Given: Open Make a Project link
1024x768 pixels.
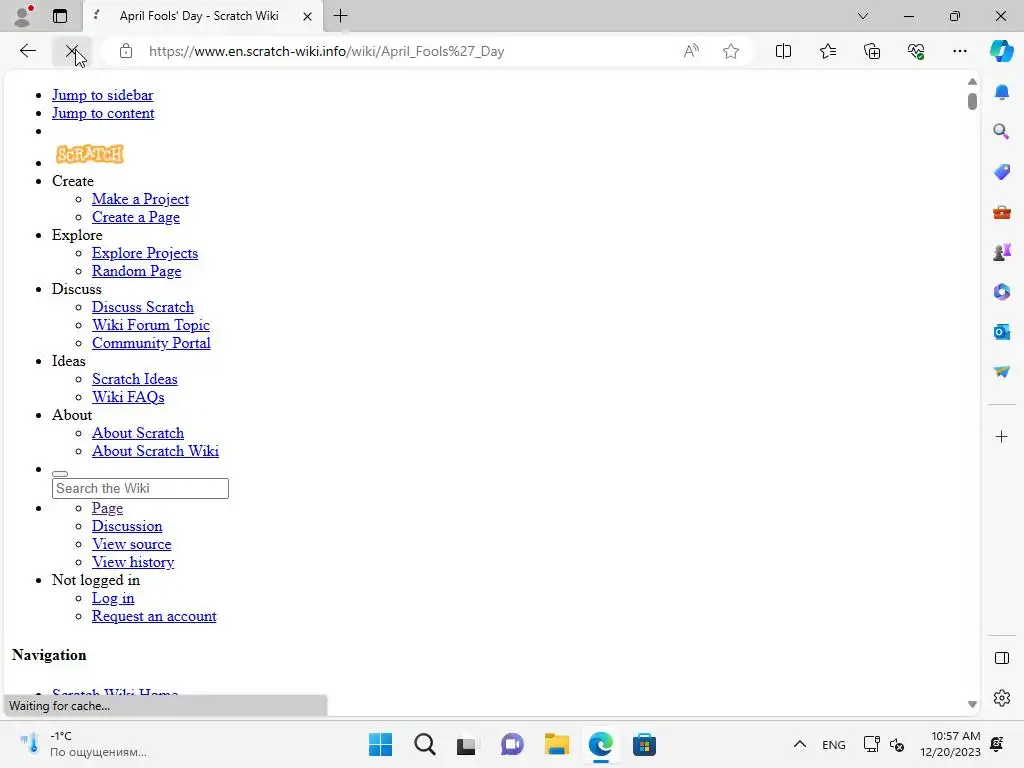Looking at the screenshot, I should (140, 199).
